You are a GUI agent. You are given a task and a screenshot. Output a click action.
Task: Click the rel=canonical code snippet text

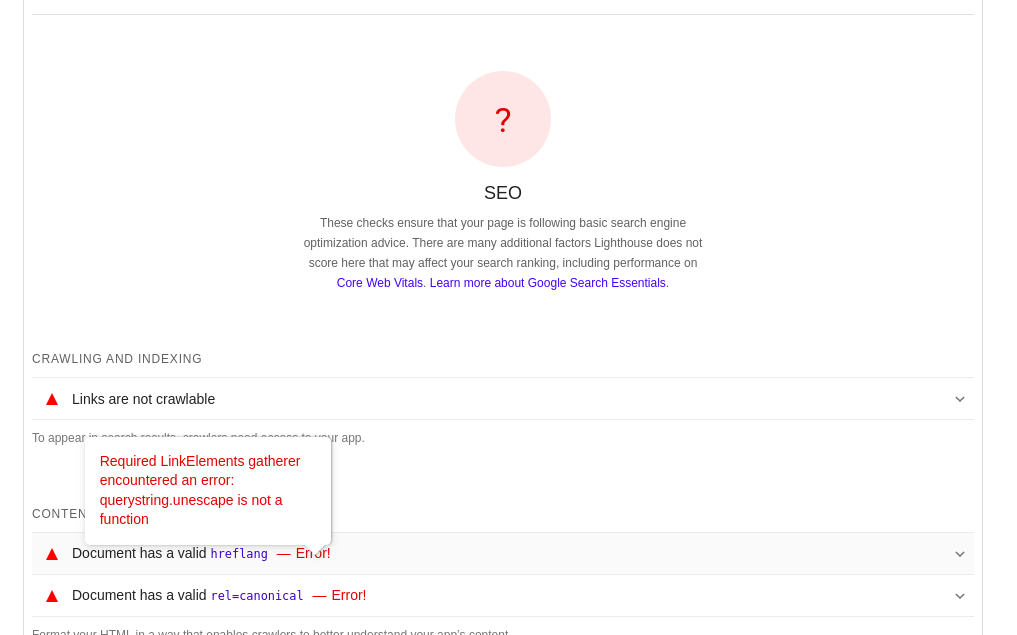click(x=256, y=595)
